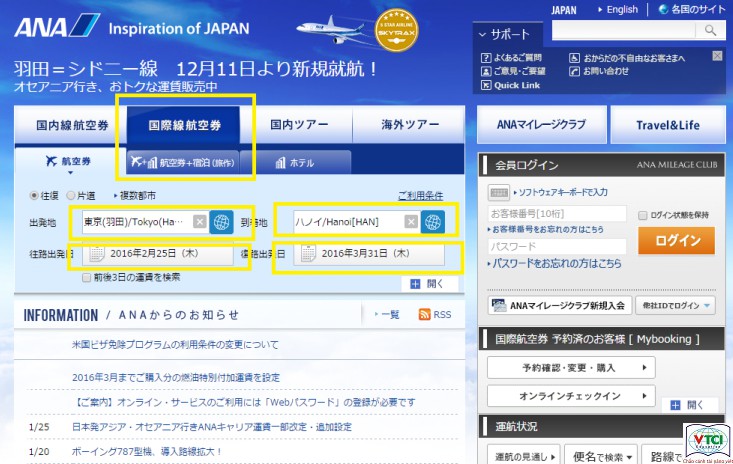Open 日本発アジア・オセアニア fare revision news link

point(211,427)
